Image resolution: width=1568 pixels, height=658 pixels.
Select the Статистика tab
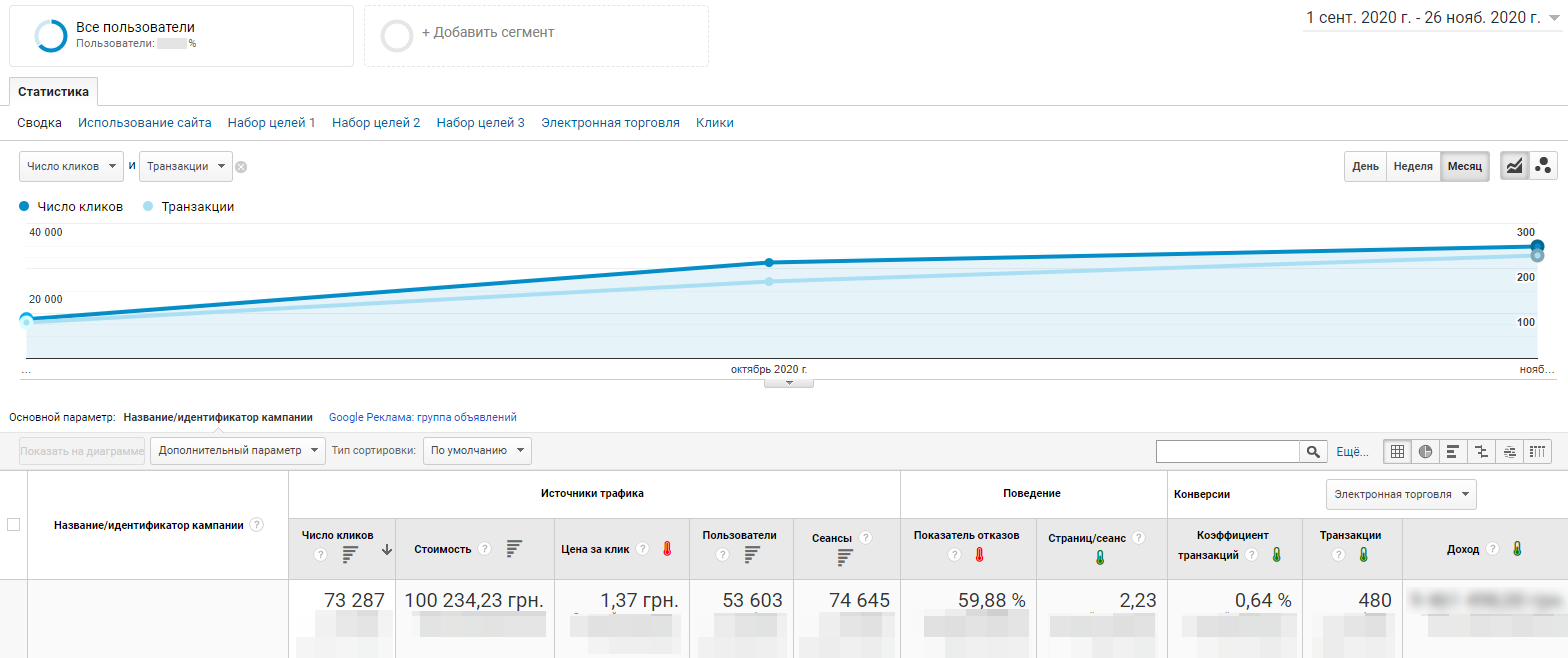click(53, 92)
